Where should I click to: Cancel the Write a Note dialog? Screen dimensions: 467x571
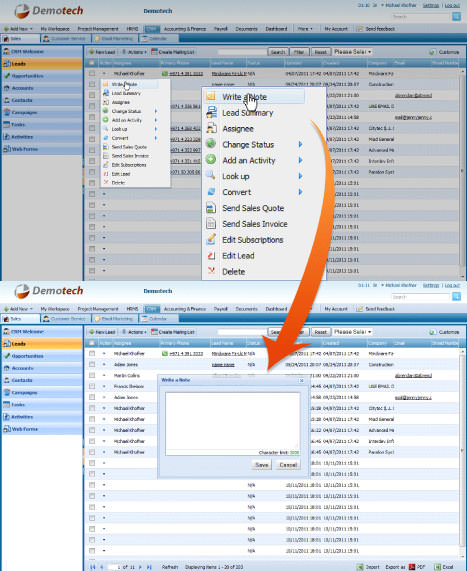(x=288, y=465)
